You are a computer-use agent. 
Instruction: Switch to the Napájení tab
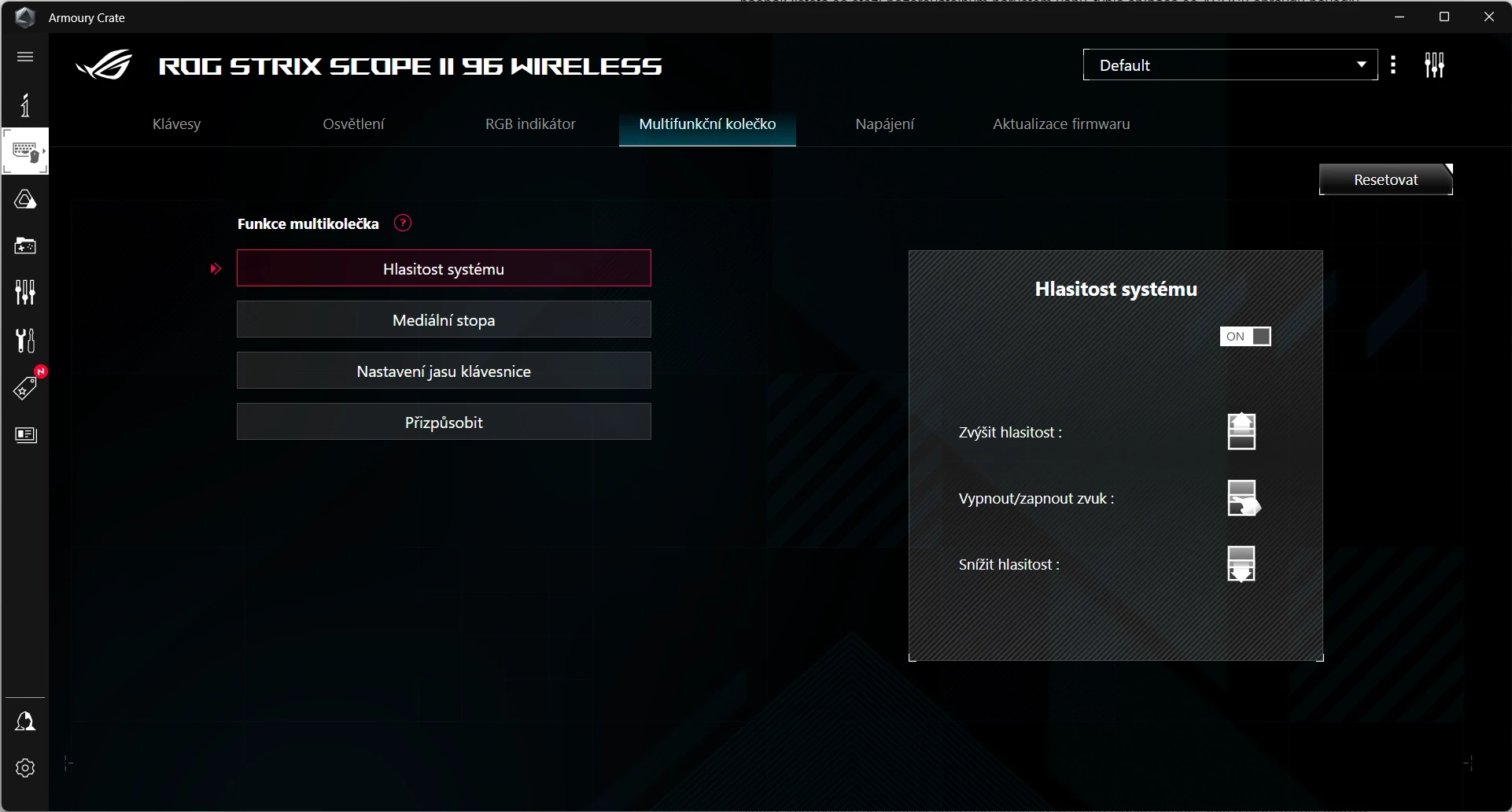coord(885,124)
